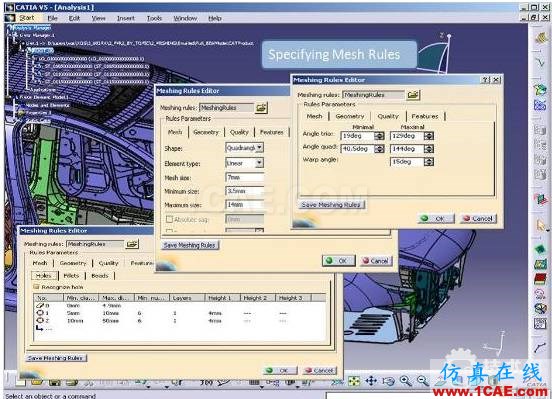Open the Tools menu
This screenshot has height=399, width=552.
click(x=154, y=18)
